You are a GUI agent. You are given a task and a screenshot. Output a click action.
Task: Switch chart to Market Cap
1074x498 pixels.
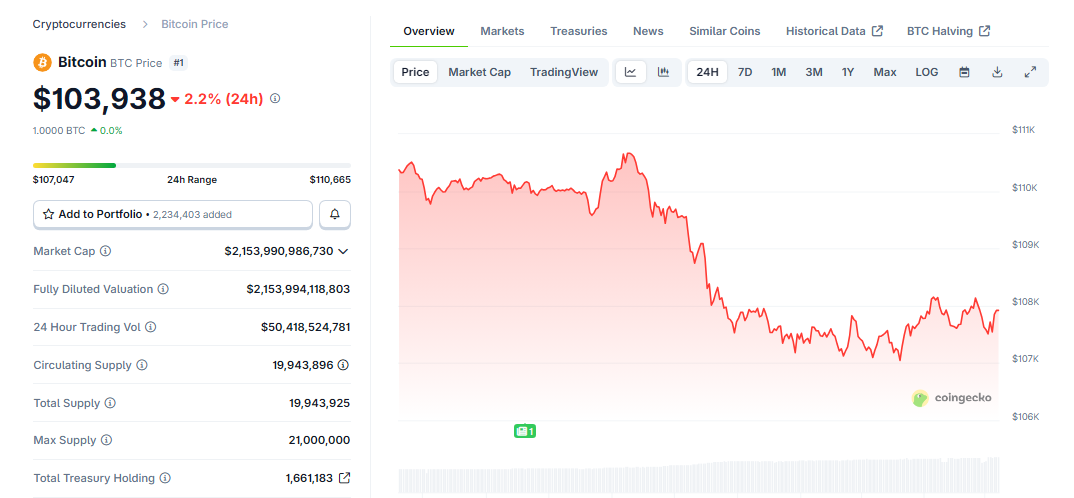[479, 72]
